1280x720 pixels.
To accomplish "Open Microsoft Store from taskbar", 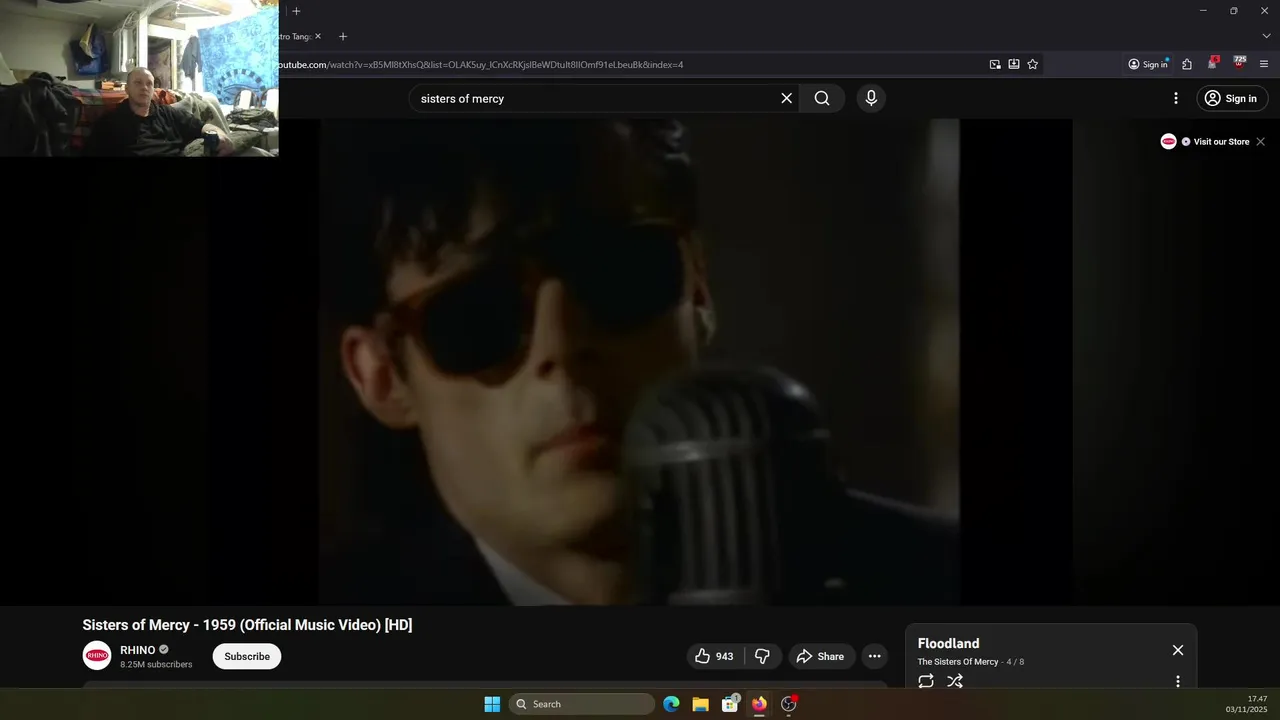I will (x=730, y=704).
